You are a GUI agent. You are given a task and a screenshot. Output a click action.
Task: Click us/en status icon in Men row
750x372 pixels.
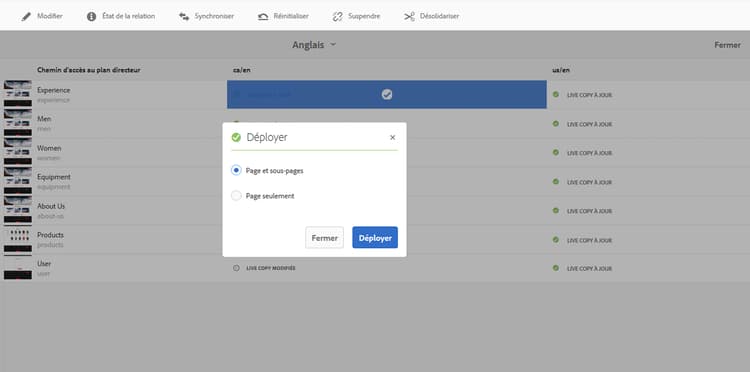click(556, 123)
